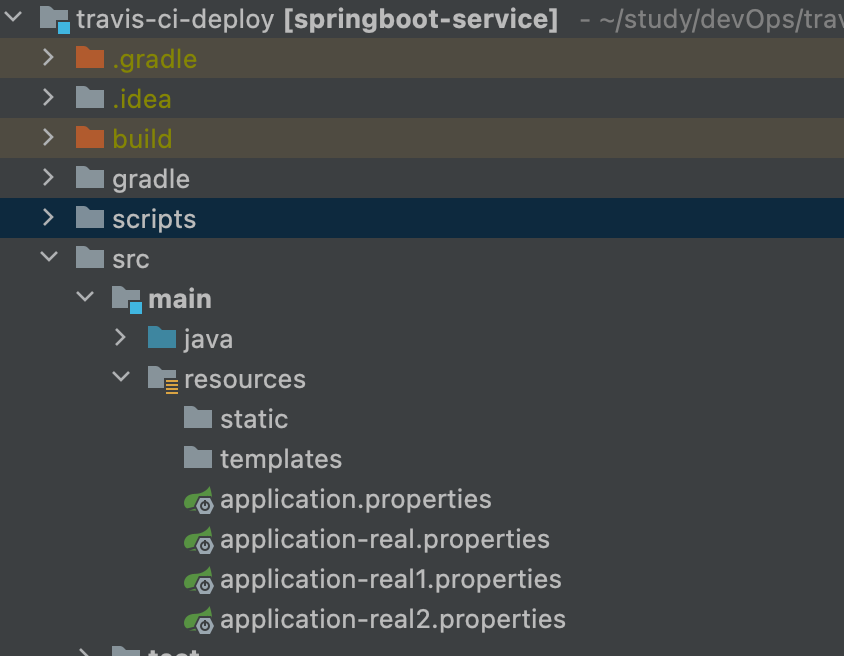The width and height of the screenshot is (844, 656).
Task: Click the orange .gradle excluded folder icon
Action: tap(90, 58)
